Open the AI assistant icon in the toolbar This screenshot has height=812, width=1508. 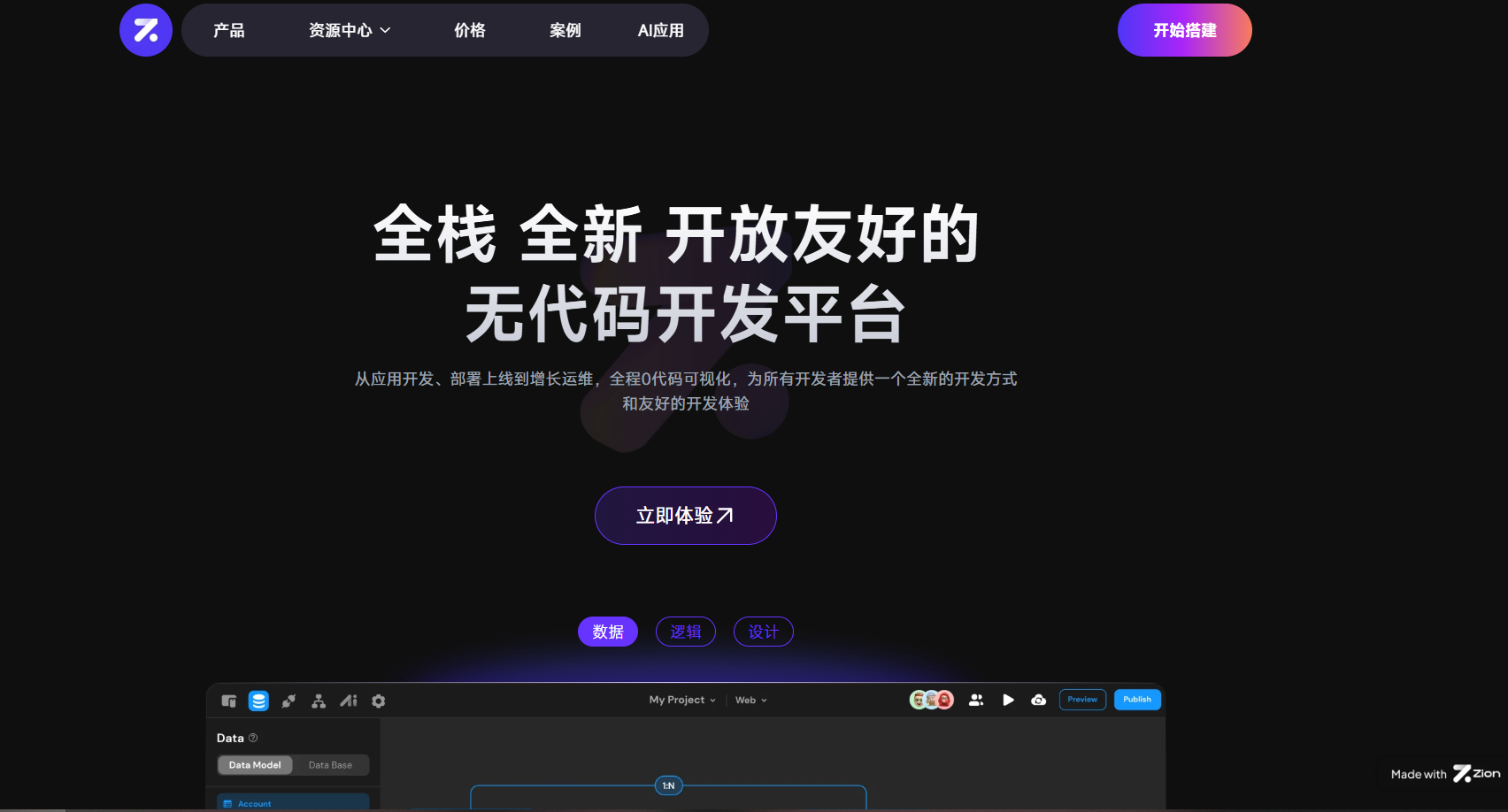coord(348,700)
